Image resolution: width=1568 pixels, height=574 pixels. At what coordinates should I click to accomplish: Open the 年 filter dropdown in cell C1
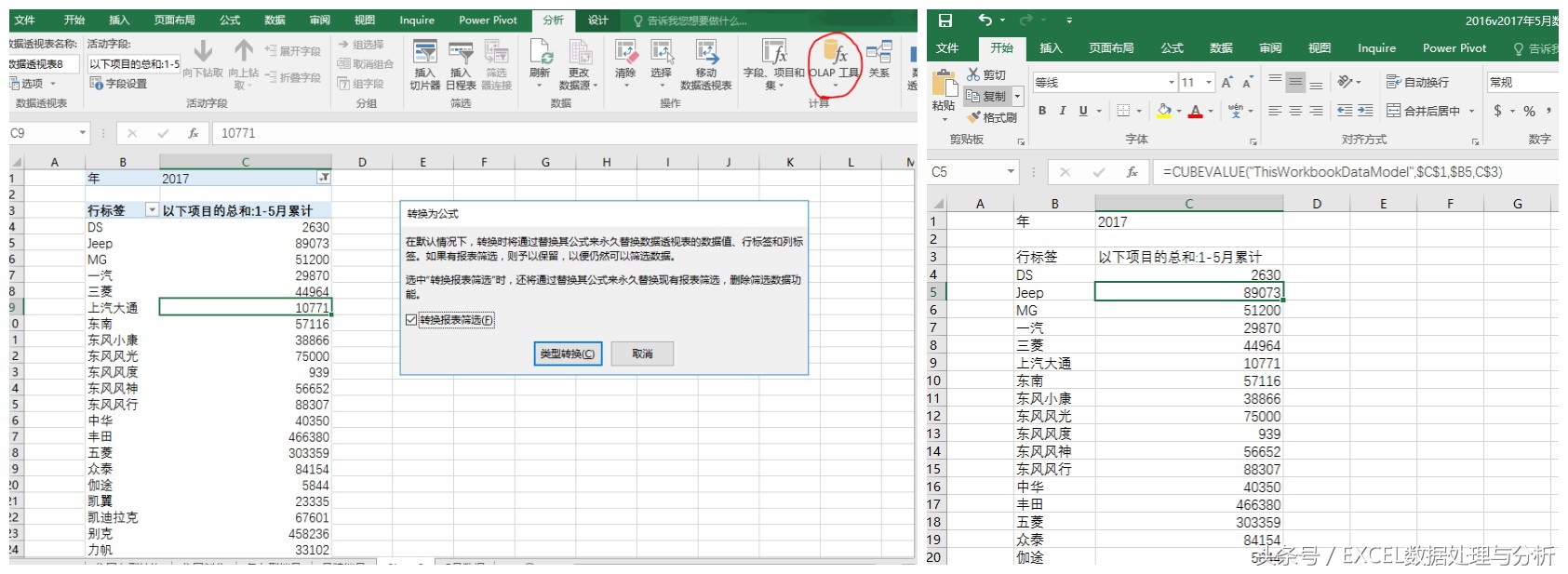click(x=324, y=178)
